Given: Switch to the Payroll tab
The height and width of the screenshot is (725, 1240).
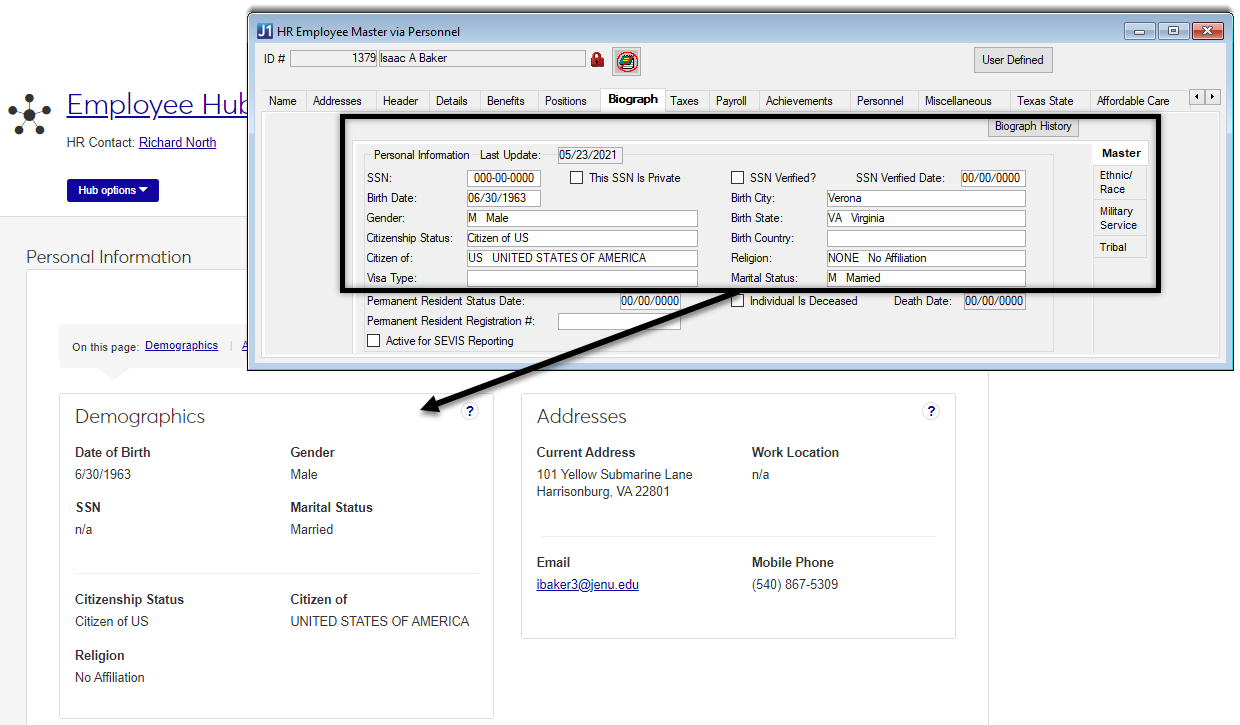Looking at the screenshot, I should click(x=731, y=101).
